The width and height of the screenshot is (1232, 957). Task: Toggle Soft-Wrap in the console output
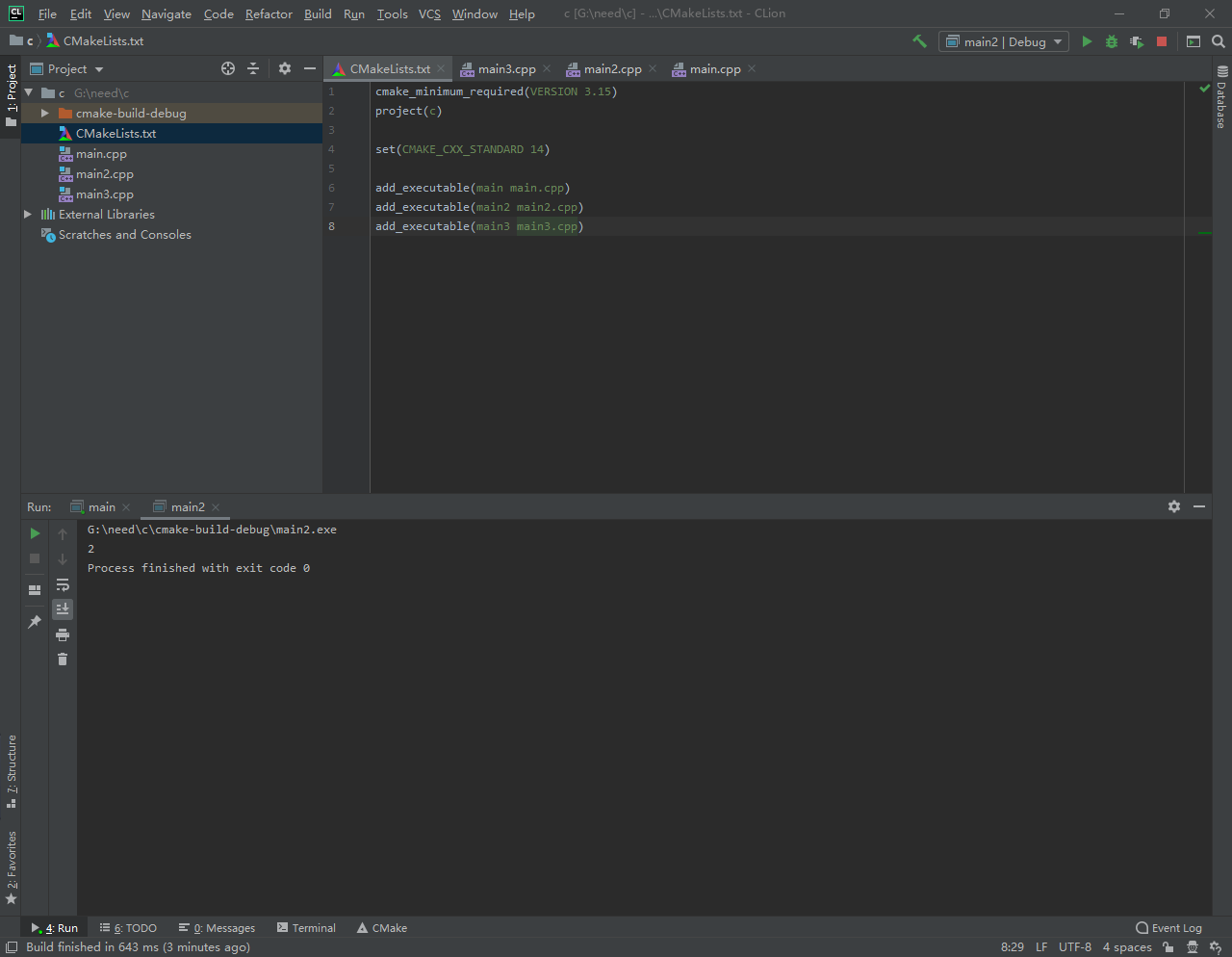63,583
